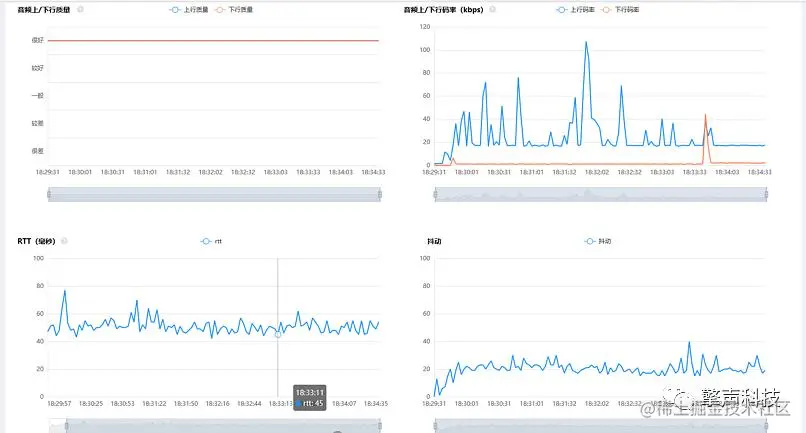Click right handle of bitrate chart zoom slider

(x=766, y=194)
